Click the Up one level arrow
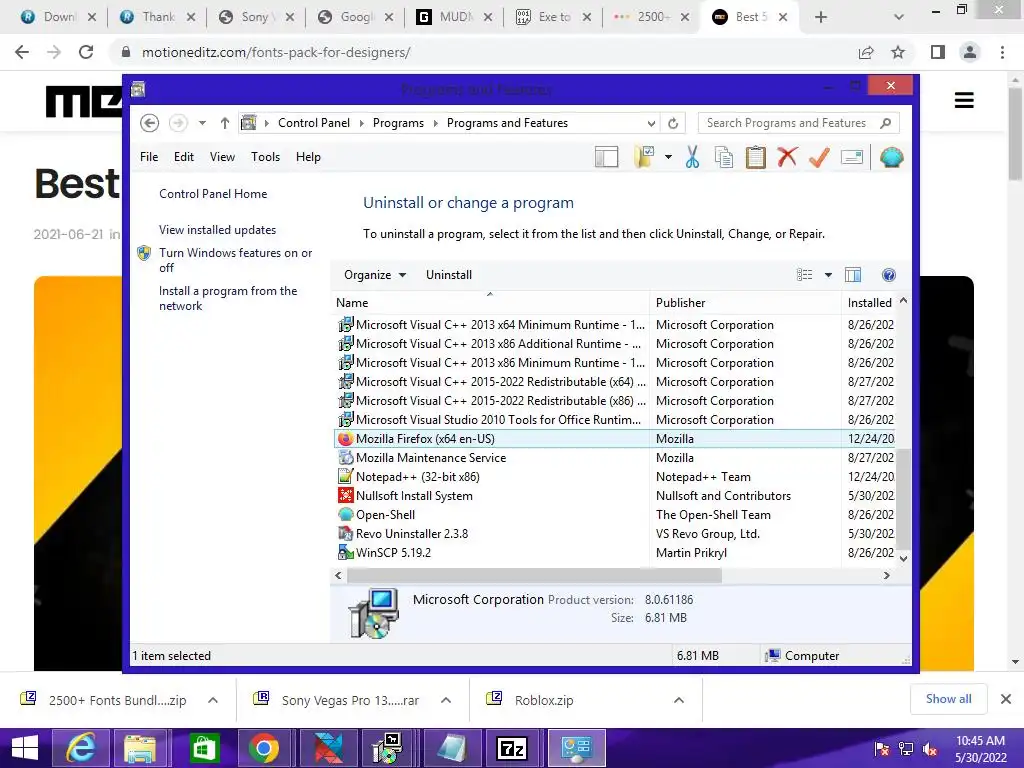 click(x=225, y=123)
